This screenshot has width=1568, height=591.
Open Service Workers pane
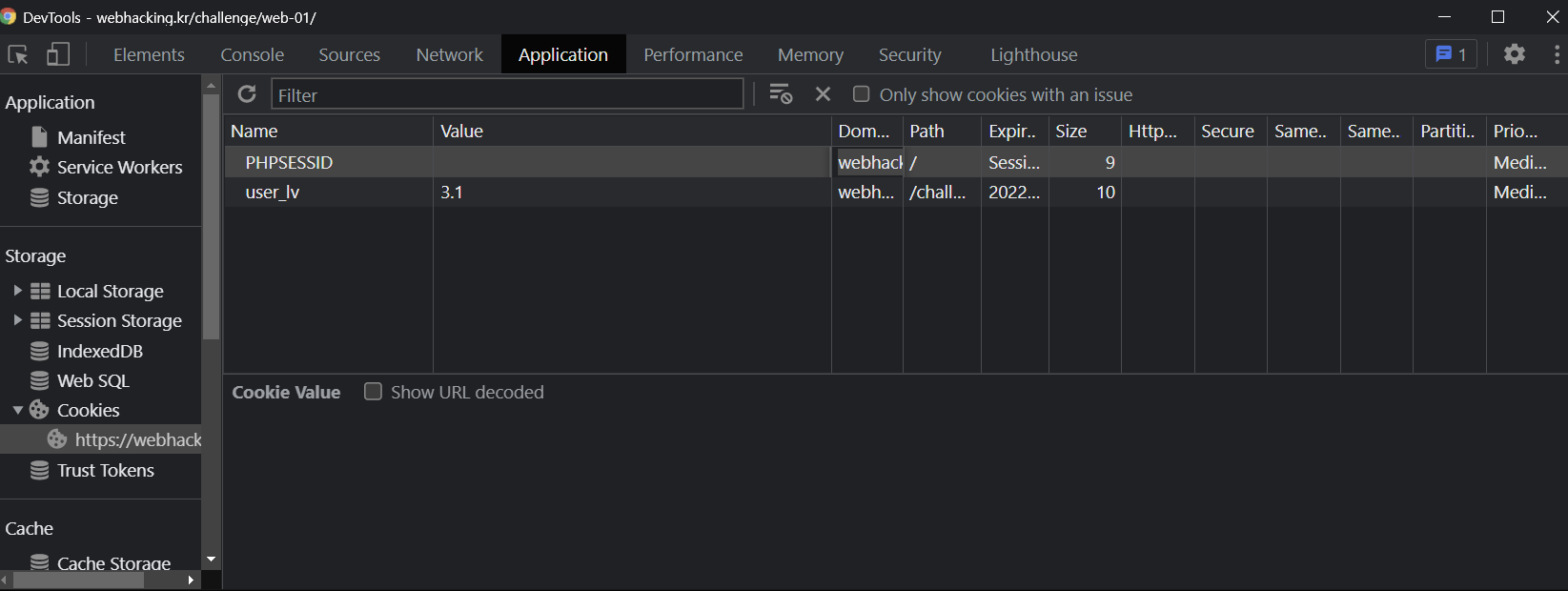click(x=119, y=167)
